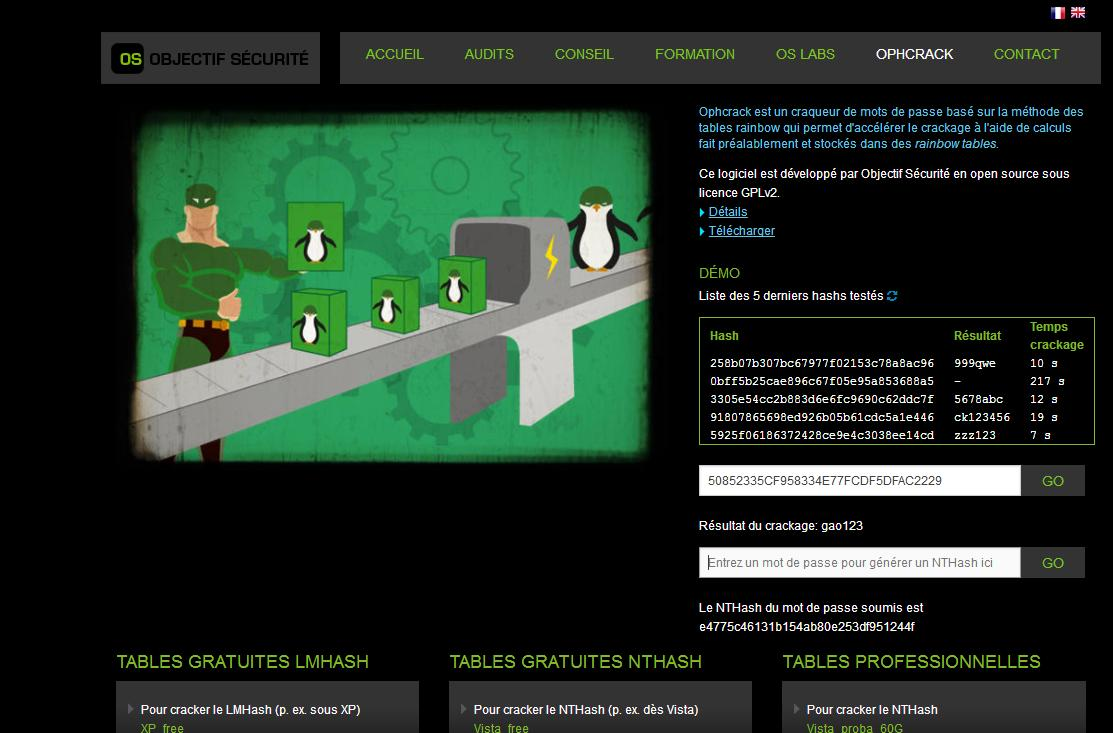Click the 'Temps crackage' column header
Viewport: 1113px width, 733px height.
click(1057, 336)
